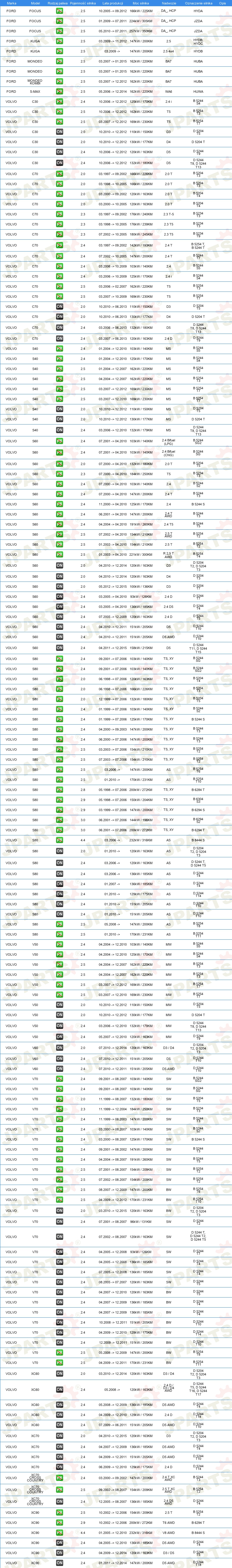
Task: Select the 'B 6284 T' engine code cell
Action: click(x=198, y=789)
